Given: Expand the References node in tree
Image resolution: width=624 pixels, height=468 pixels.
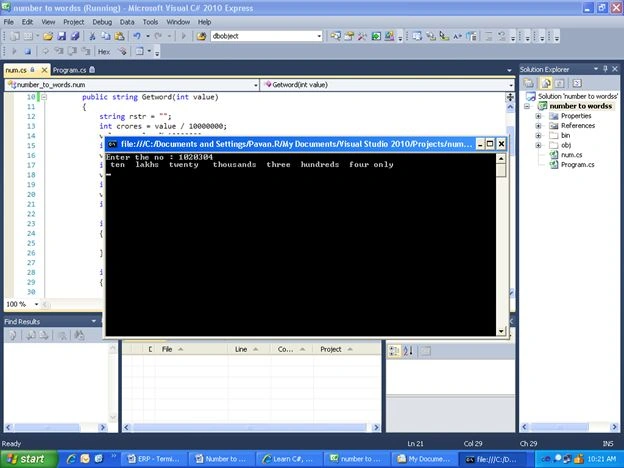Looking at the screenshot, I should click(538, 126).
